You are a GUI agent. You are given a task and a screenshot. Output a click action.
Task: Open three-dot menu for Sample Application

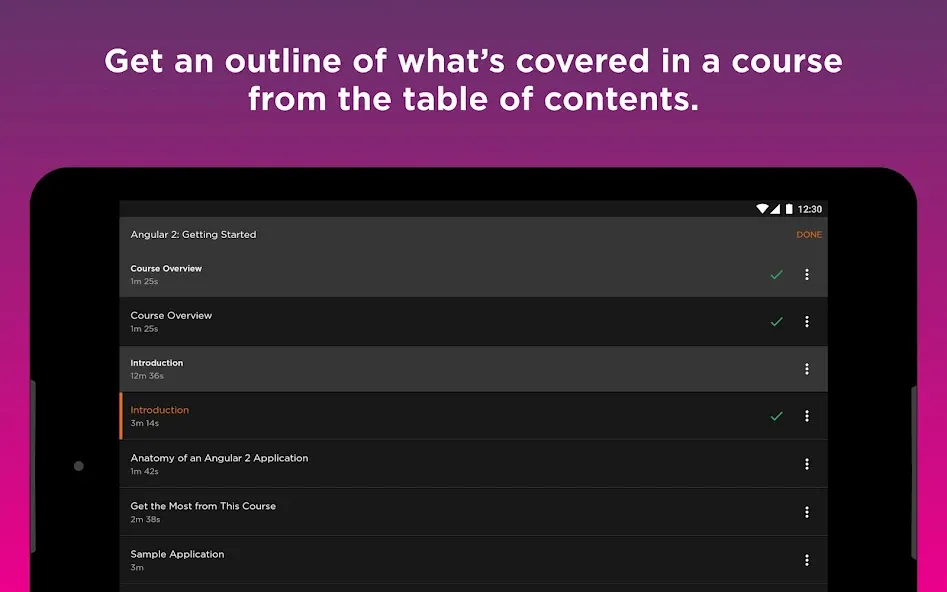[806, 560]
